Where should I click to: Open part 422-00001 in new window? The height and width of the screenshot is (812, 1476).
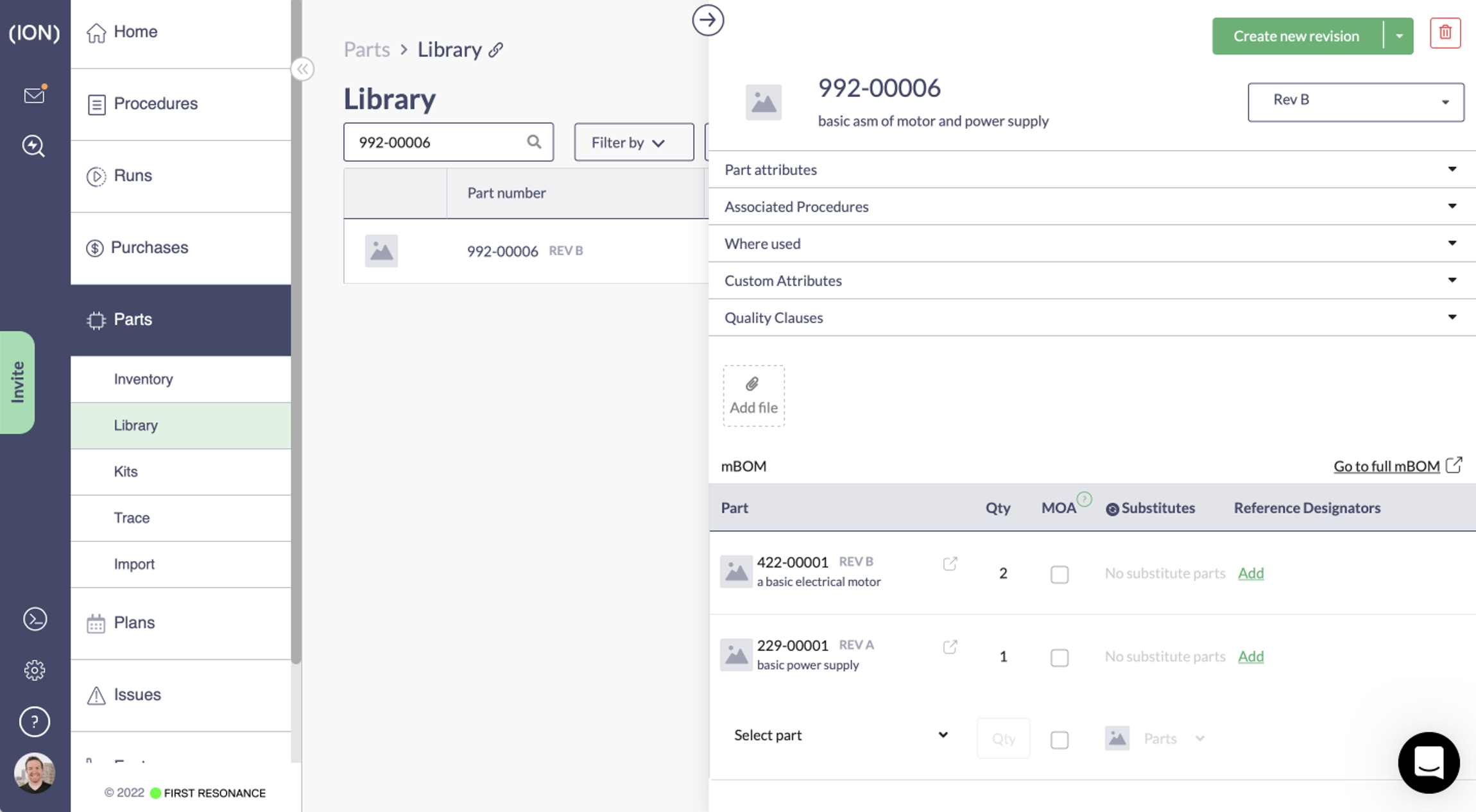pyautogui.click(x=950, y=564)
